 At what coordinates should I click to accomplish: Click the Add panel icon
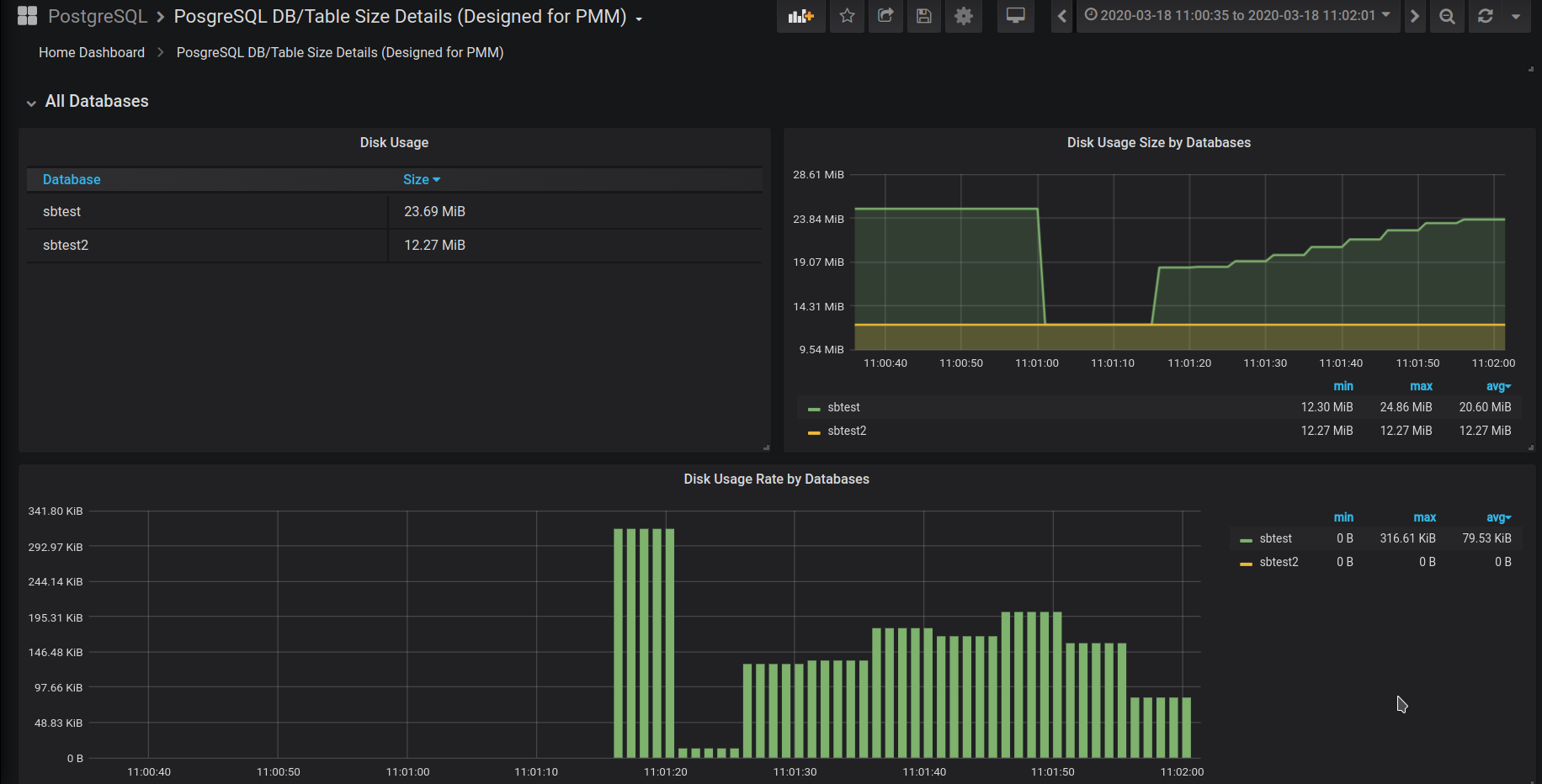800,16
